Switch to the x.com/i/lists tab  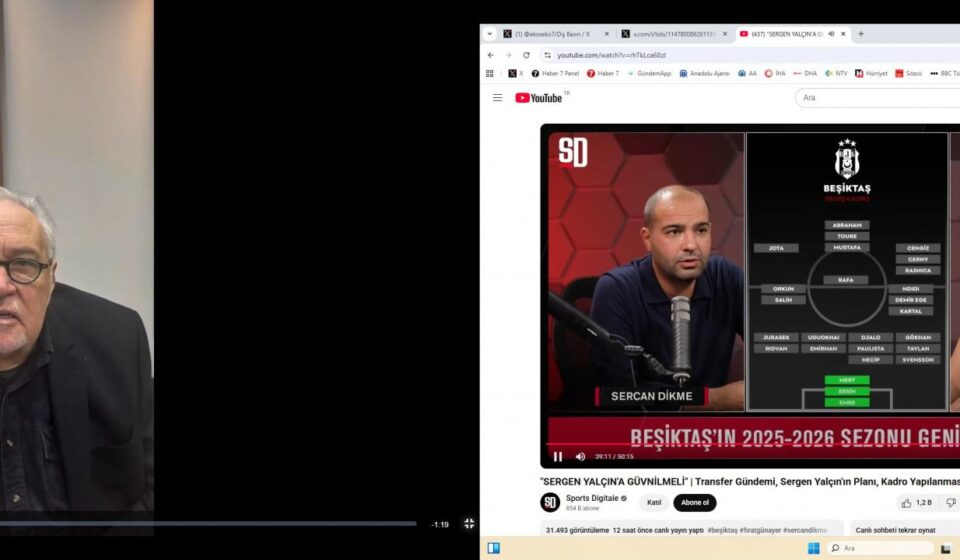click(x=674, y=34)
